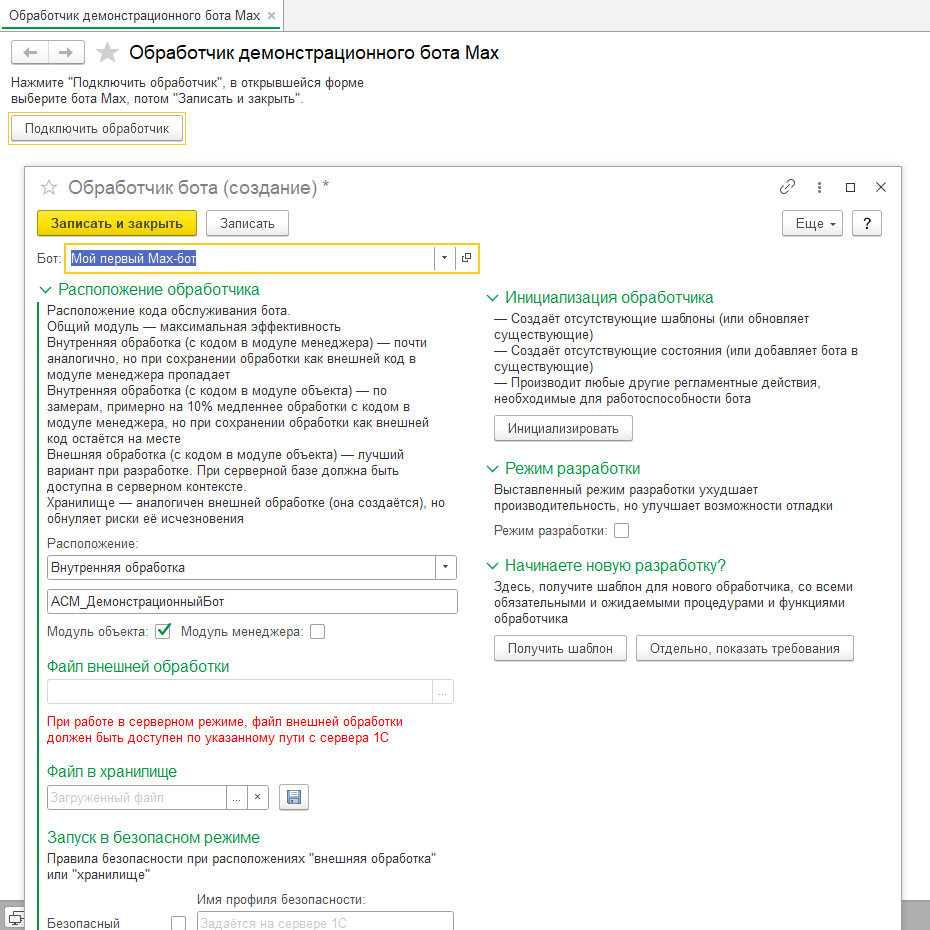This screenshot has height=930, width=930.
Task: Click the Файл внешней обработки path field
Action: pos(240,692)
